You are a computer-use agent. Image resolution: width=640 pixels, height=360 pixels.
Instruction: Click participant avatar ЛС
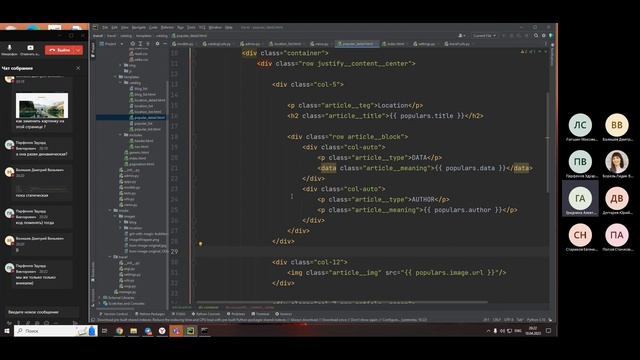[580, 125]
